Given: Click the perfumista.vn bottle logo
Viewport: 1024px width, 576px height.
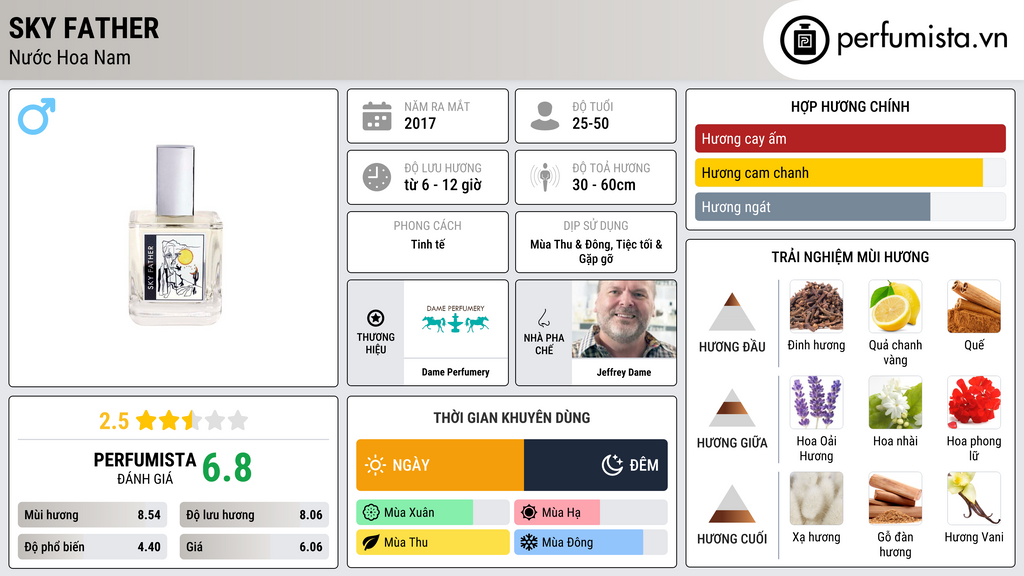Looking at the screenshot, I should (x=805, y=40).
